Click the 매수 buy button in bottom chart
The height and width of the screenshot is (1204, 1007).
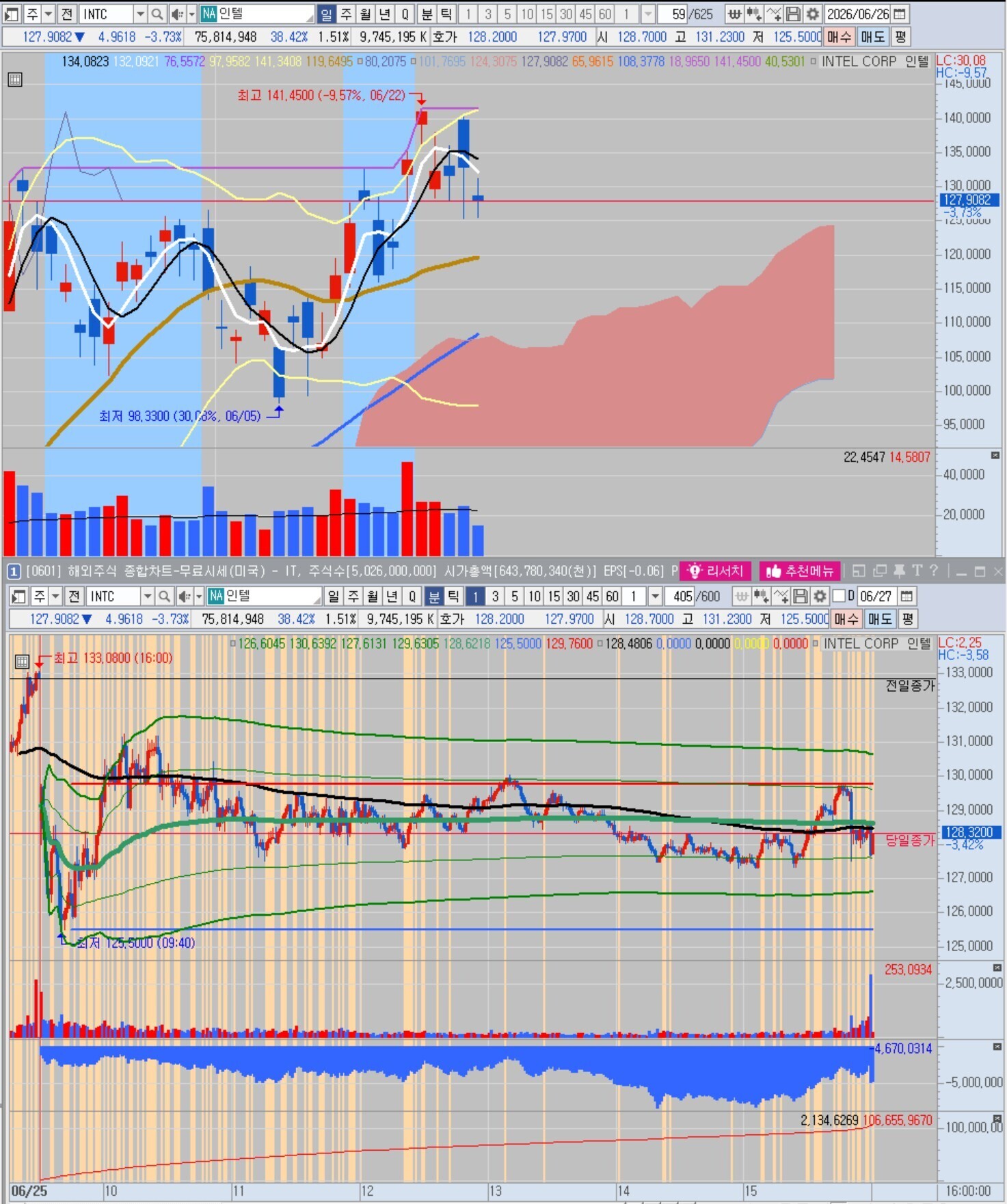click(x=846, y=619)
